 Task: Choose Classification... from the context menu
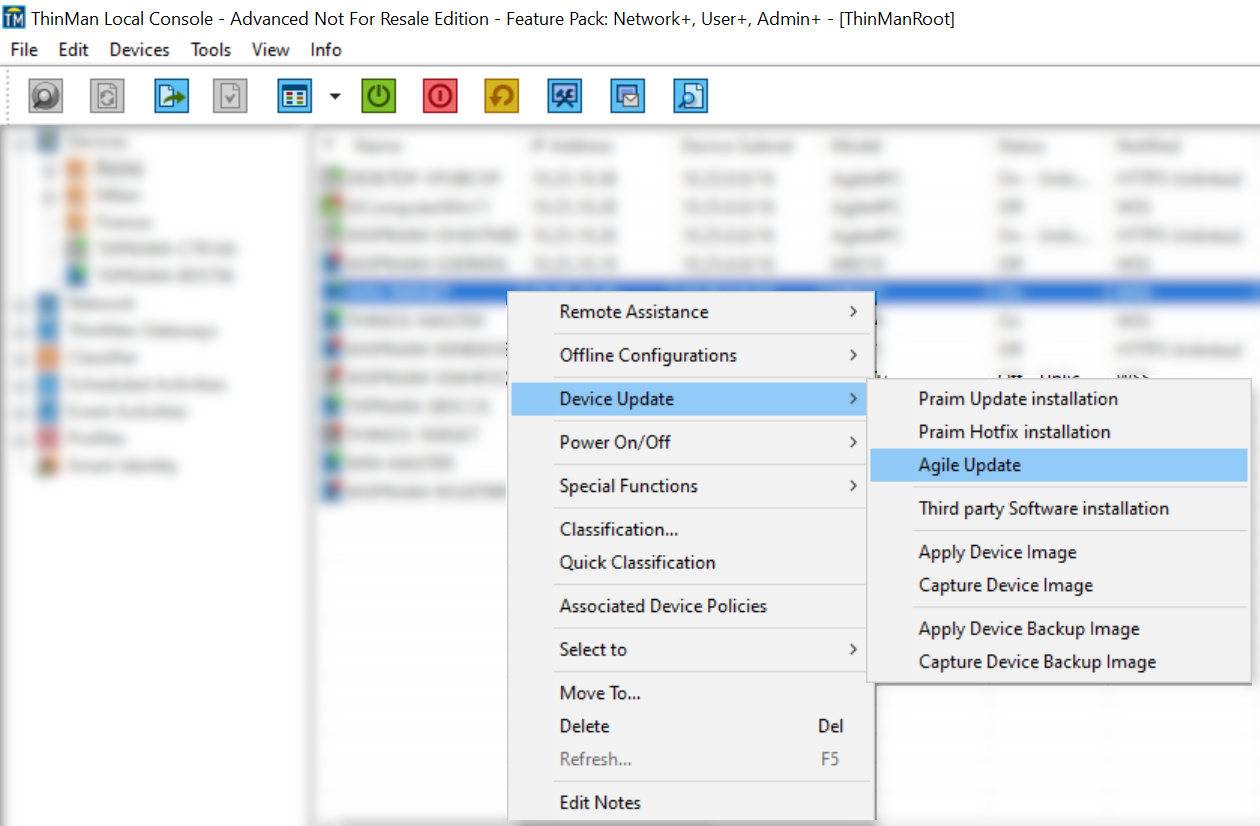[x=691, y=529]
